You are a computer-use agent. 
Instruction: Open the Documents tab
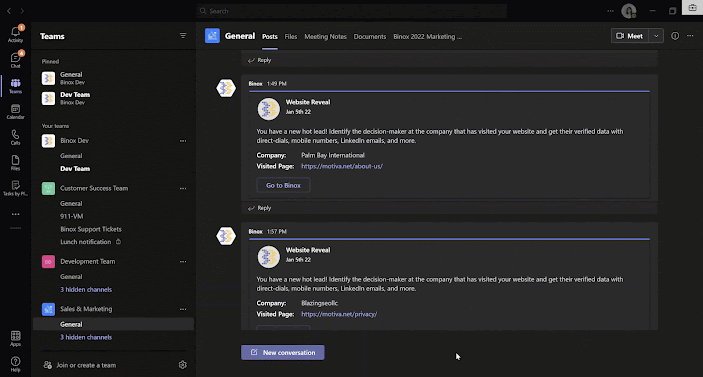(370, 37)
